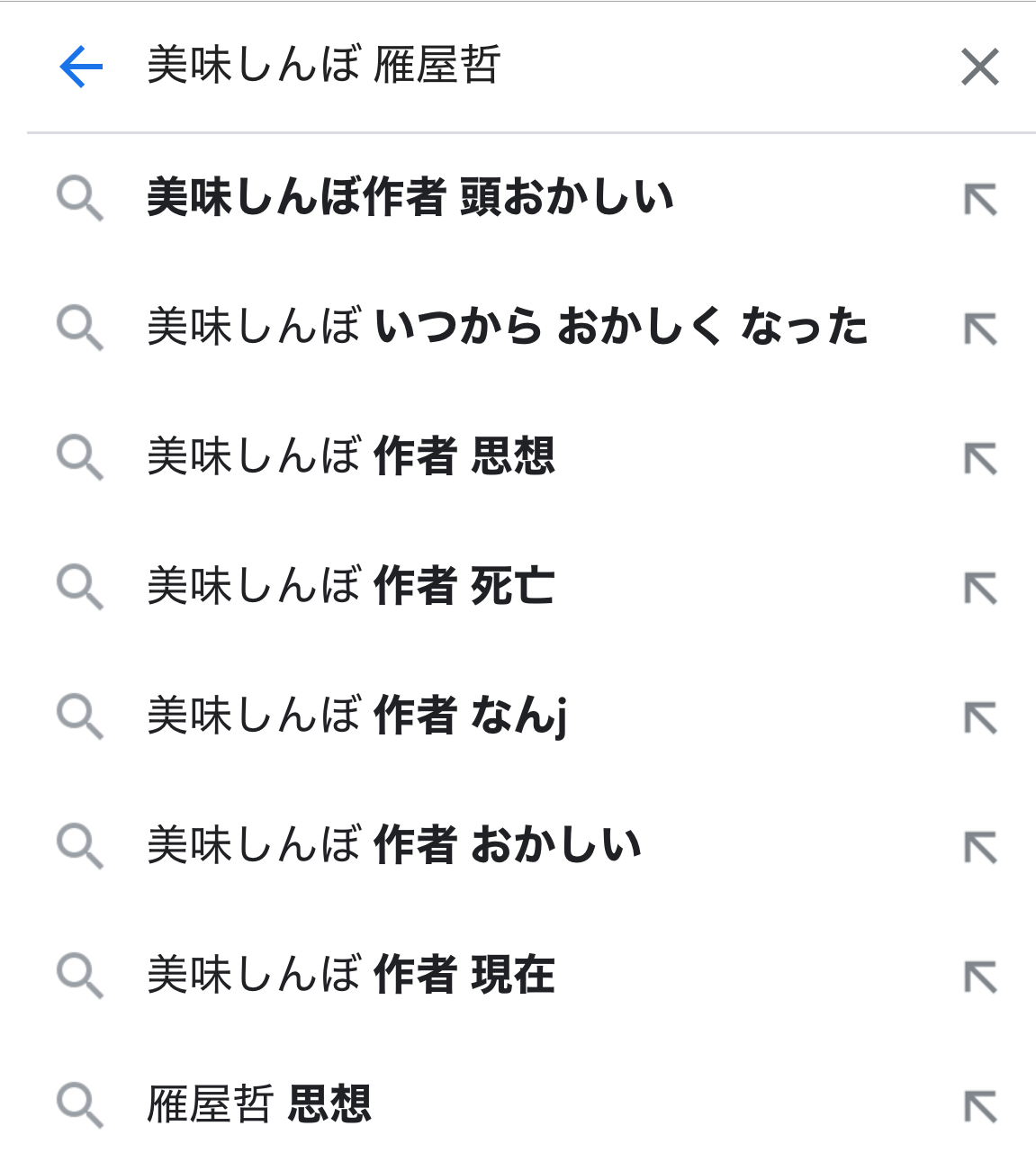
Task: Select suggestion 美味しんぼ作者 頭おかしい
Action: [x=410, y=197]
